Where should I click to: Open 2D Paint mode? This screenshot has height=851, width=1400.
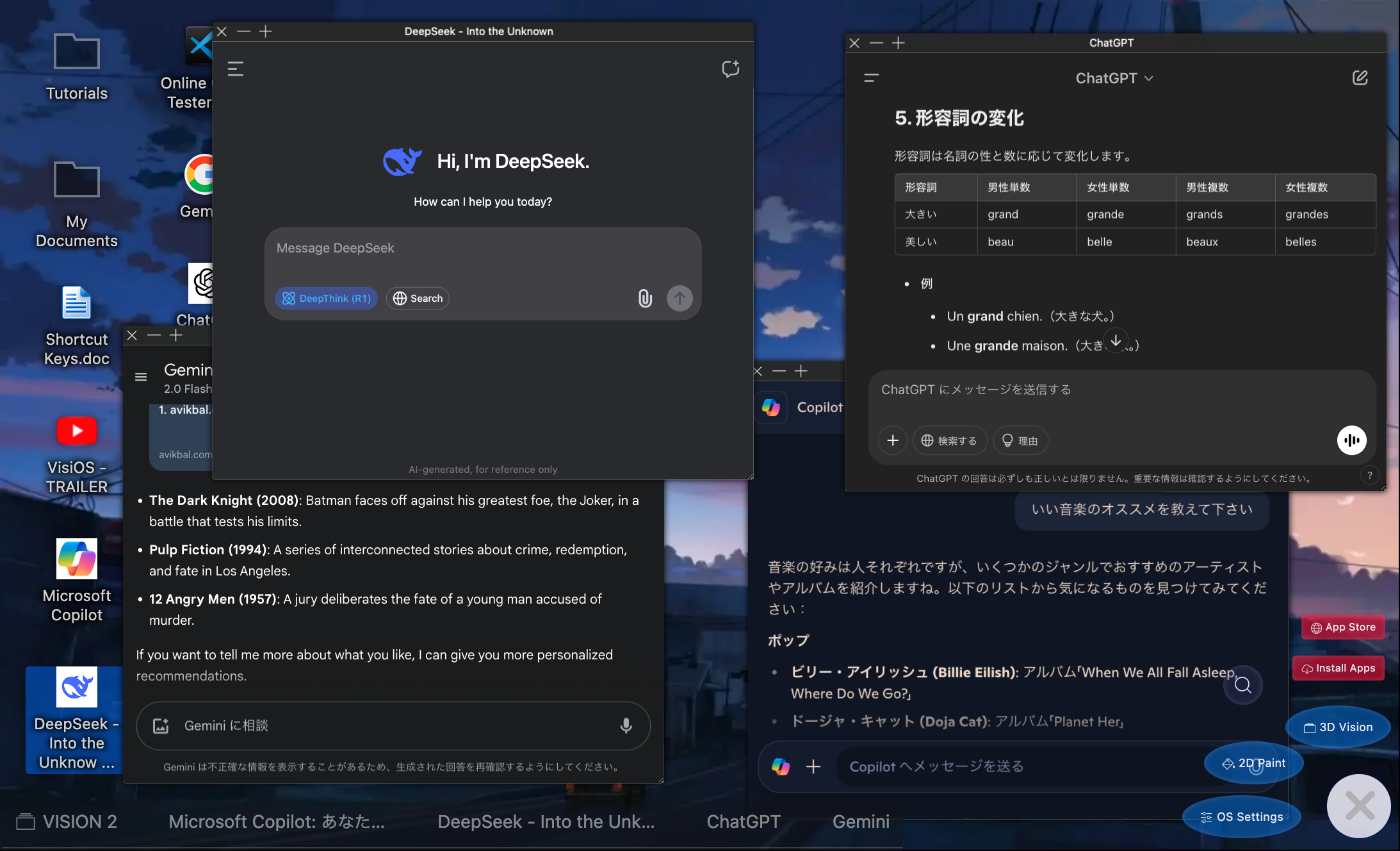[x=1253, y=763]
